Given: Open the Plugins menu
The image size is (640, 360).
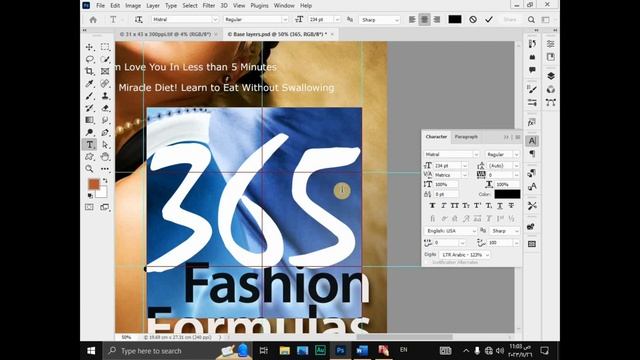Looking at the screenshot, I should tap(259, 6).
